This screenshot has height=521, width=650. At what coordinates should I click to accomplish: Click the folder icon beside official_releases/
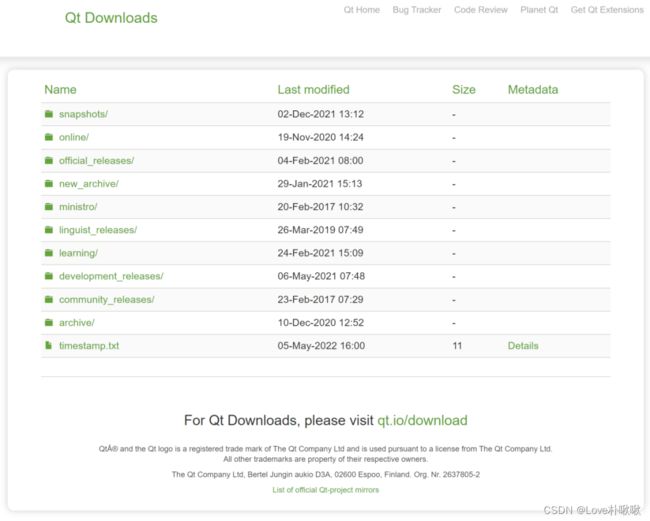(x=49, y=160)
